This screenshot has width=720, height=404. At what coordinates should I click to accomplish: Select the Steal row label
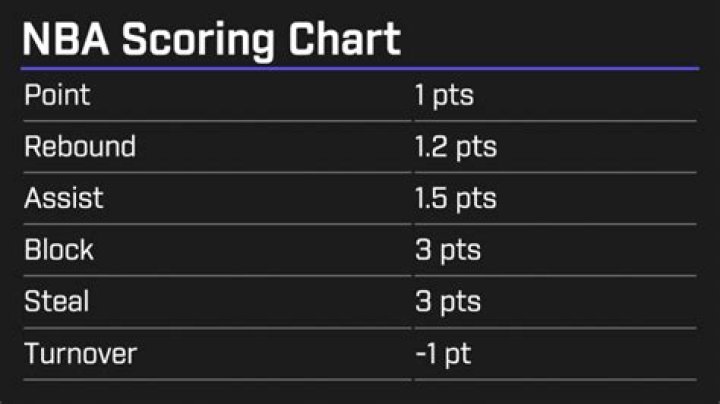(58, 301)
